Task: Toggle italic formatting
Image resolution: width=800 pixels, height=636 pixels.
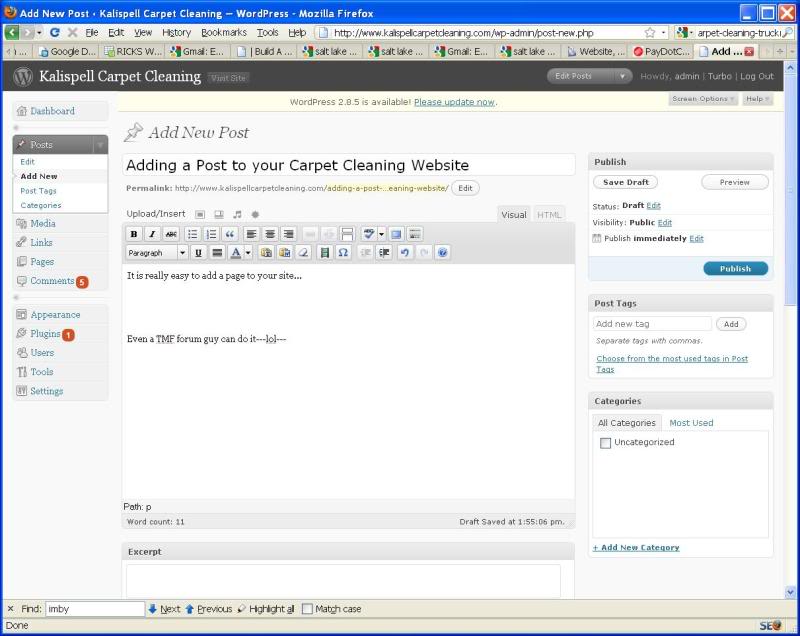Action: click(152, 233)
